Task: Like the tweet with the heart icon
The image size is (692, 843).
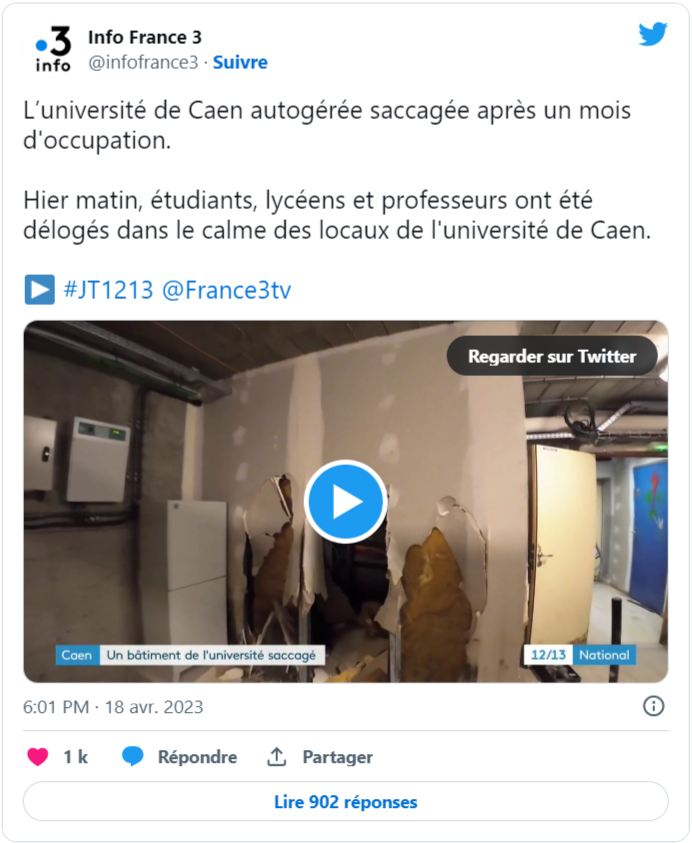Action: [38, 756]
